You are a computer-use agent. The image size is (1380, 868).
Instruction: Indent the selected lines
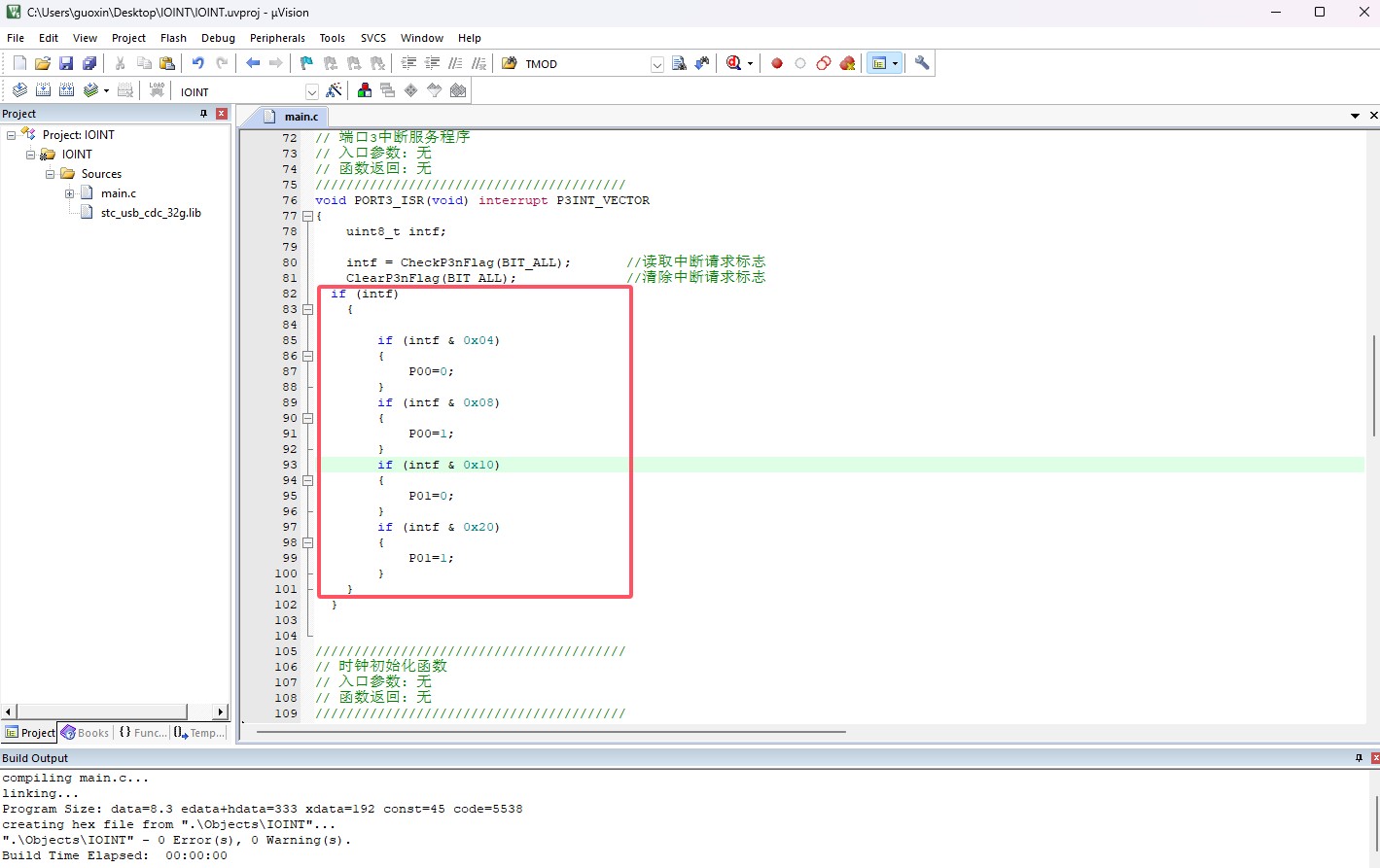(408, 63)
